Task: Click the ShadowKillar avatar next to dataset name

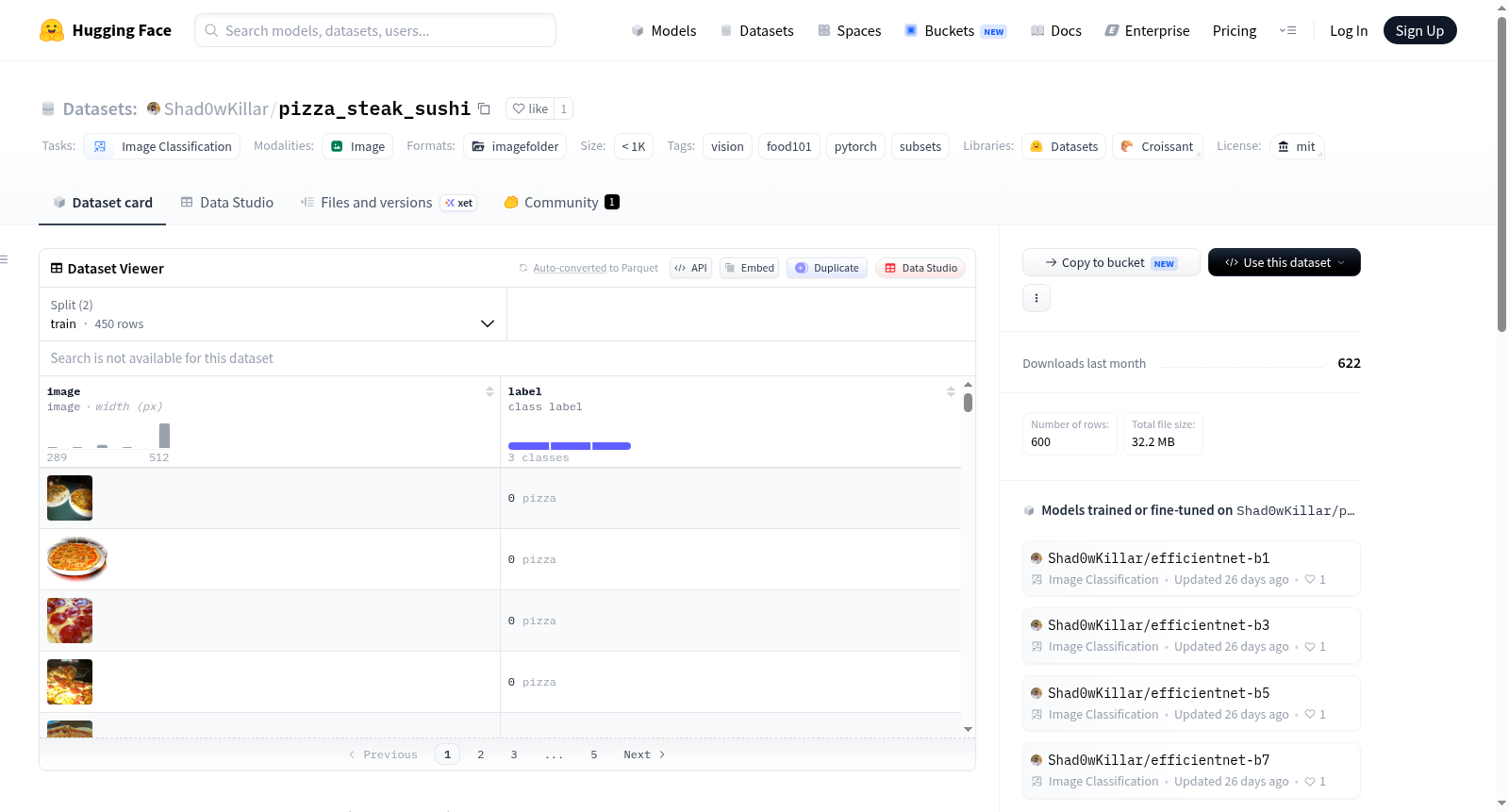Action: 154,108
